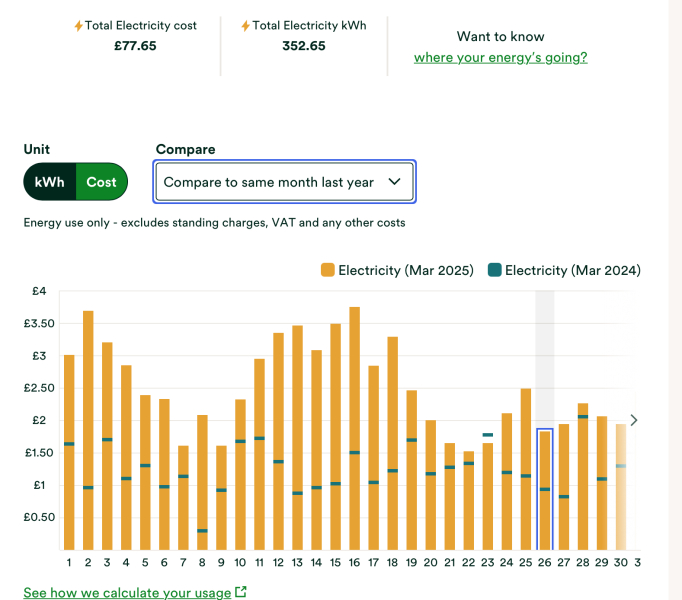The width and height of the screenshot is (682, 600).
Task: Click the teal 2024 marker on day 23
Action: 487,435
